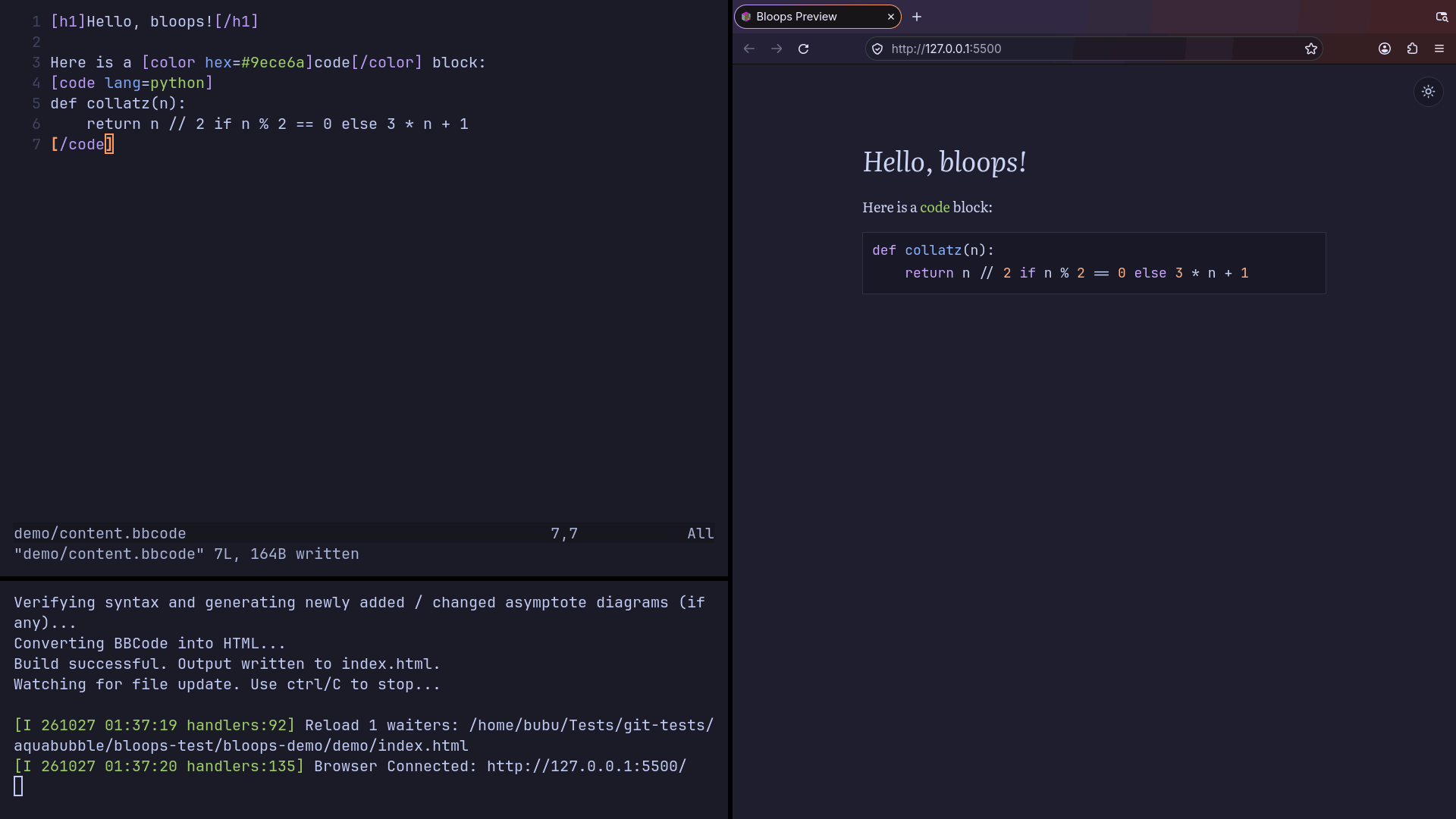The width and height of the screenshot is (1456, 819).
Task: Click '#9ece6a' hex value in editor
Action: pyautogui.click(x=273, y=62)
